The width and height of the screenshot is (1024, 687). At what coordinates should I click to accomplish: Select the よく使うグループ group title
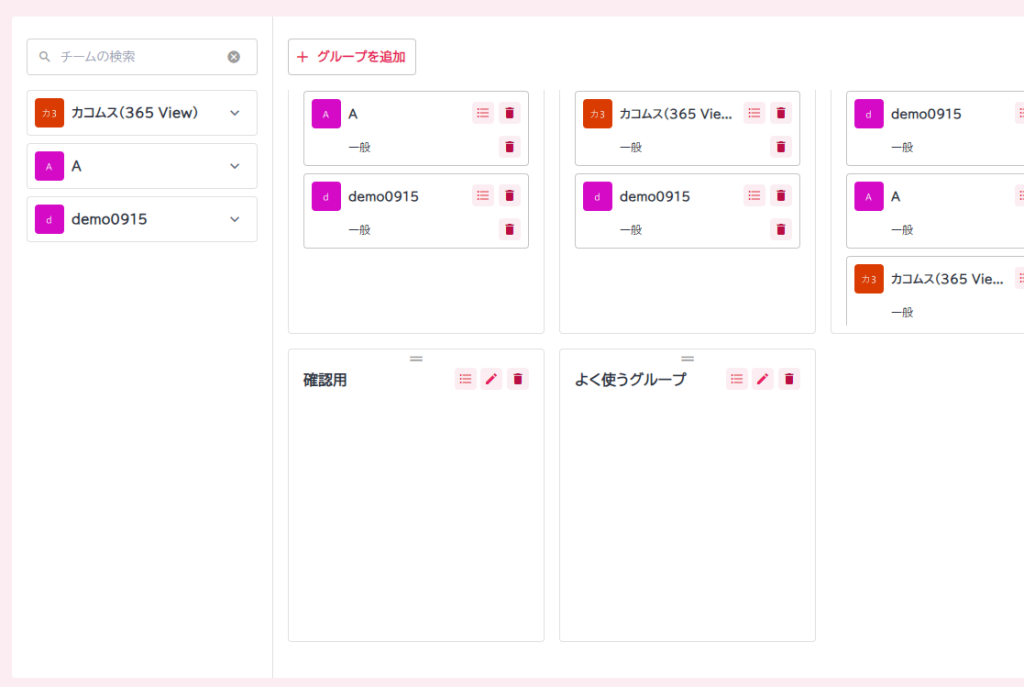[x=630, y=380]
